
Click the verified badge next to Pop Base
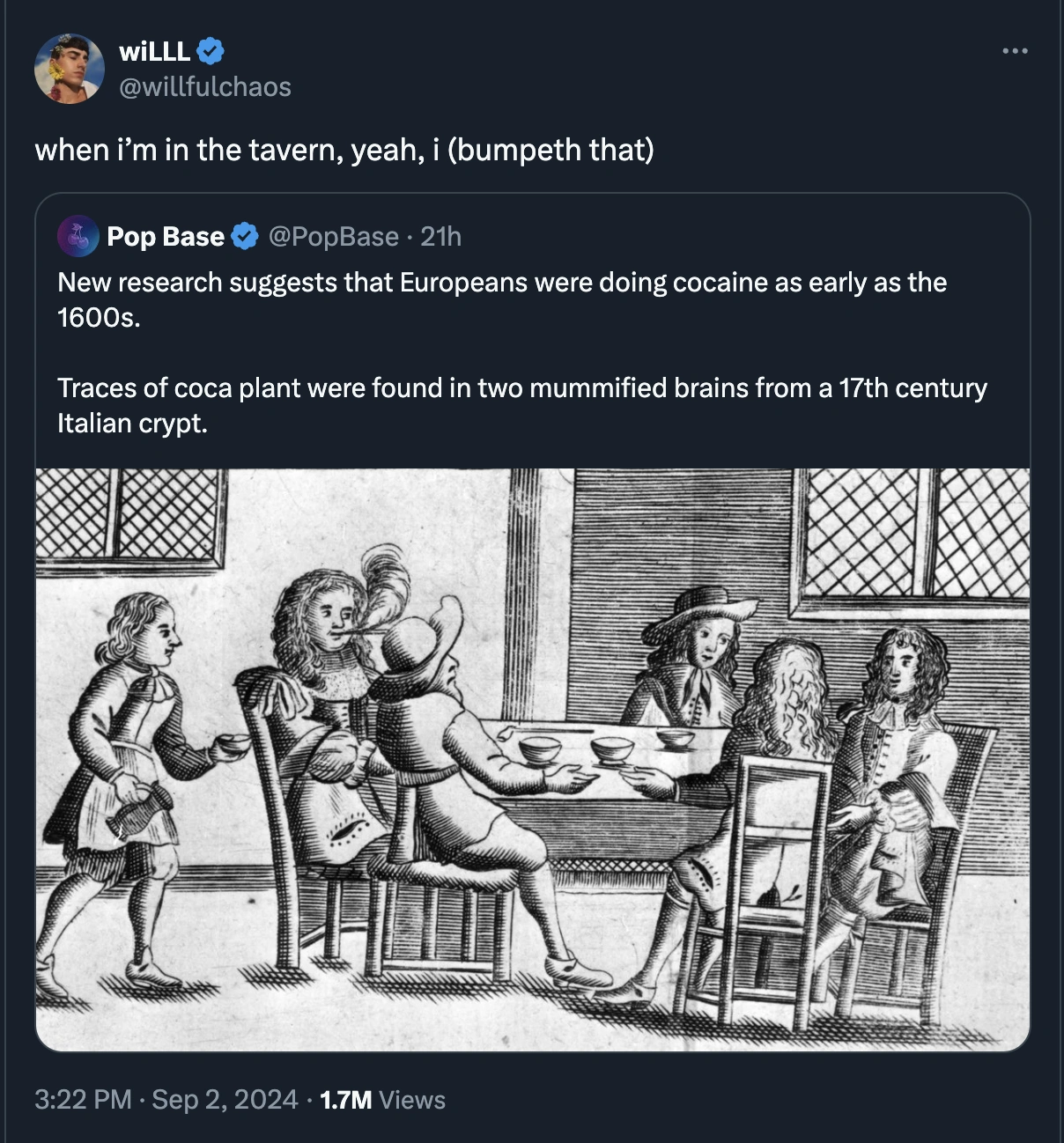pyautogui.click(x=245, y=236)
